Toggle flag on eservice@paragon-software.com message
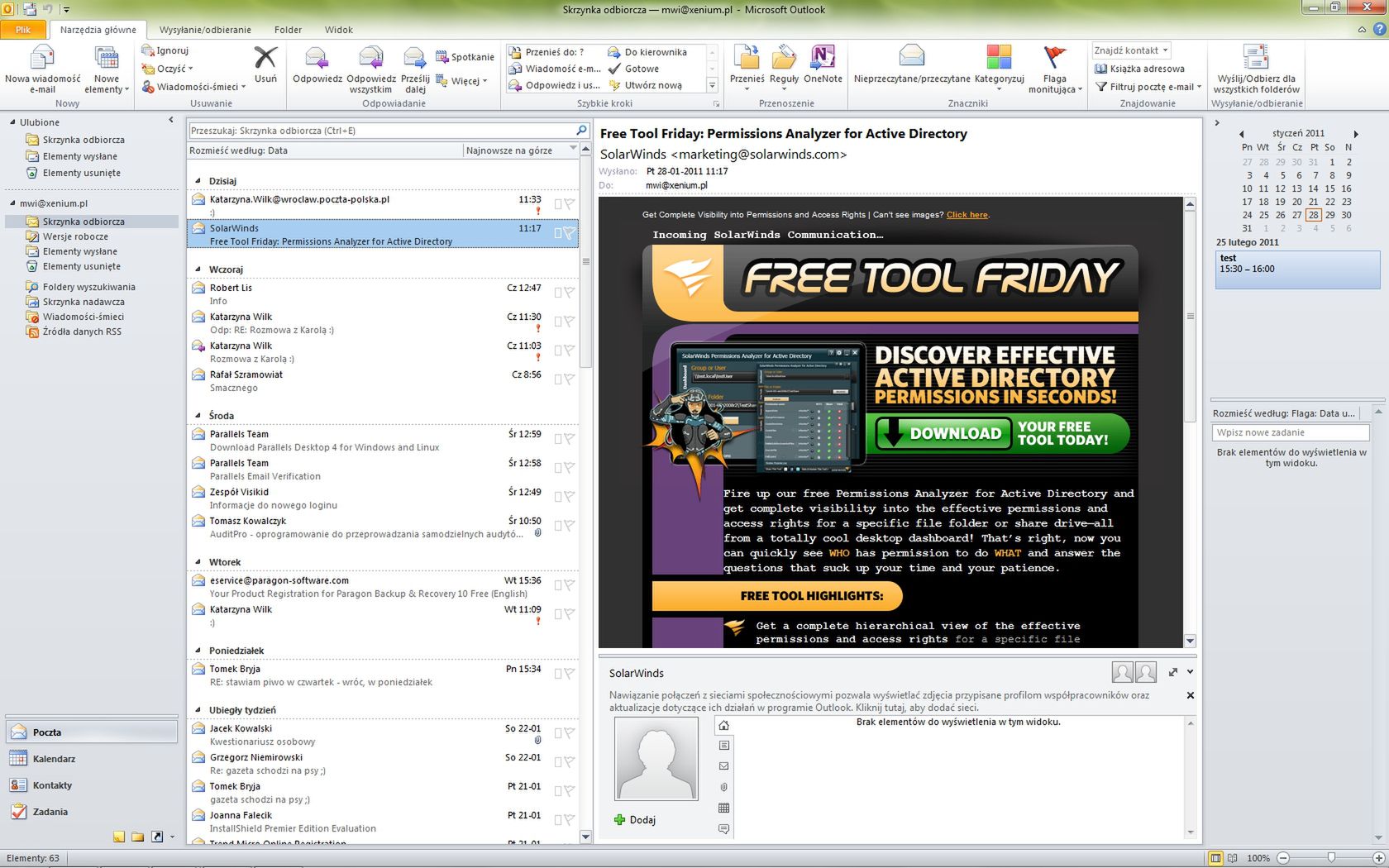This screenshot has height=868, width=1389. pyautogui.click(x=569, y=585)
